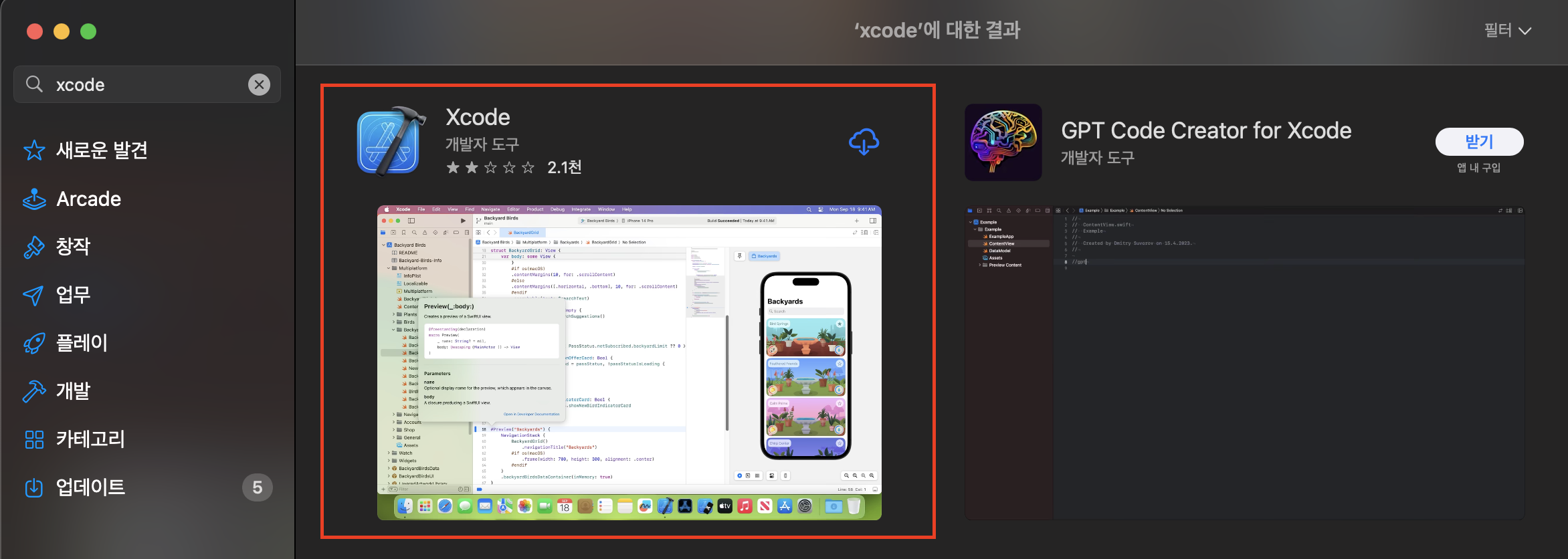Image resolution: width=1568 pixels, height=559 pixels.
Task: Click the hammer icon beside 개발
Action: coord(34,391)
